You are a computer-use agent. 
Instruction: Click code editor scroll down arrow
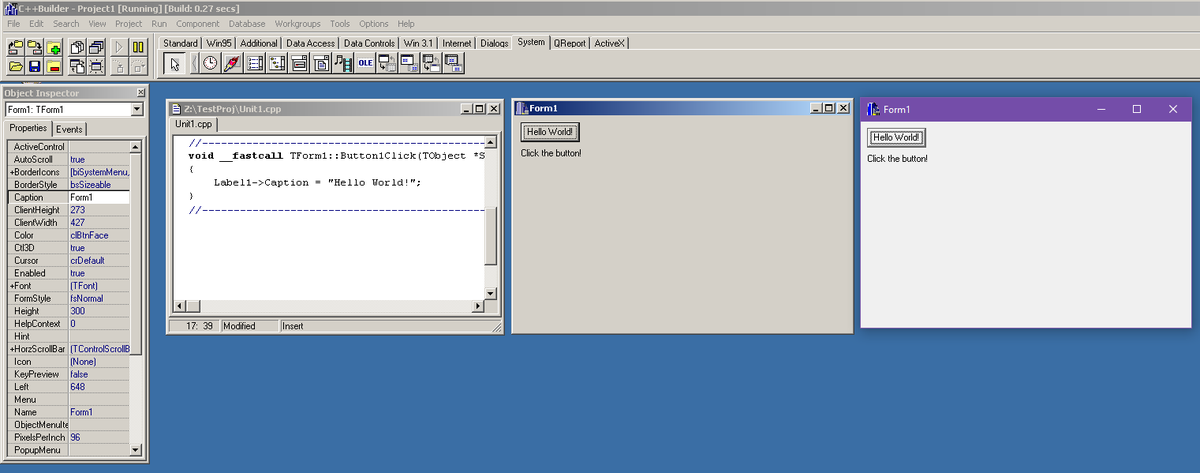pos(490,292)
